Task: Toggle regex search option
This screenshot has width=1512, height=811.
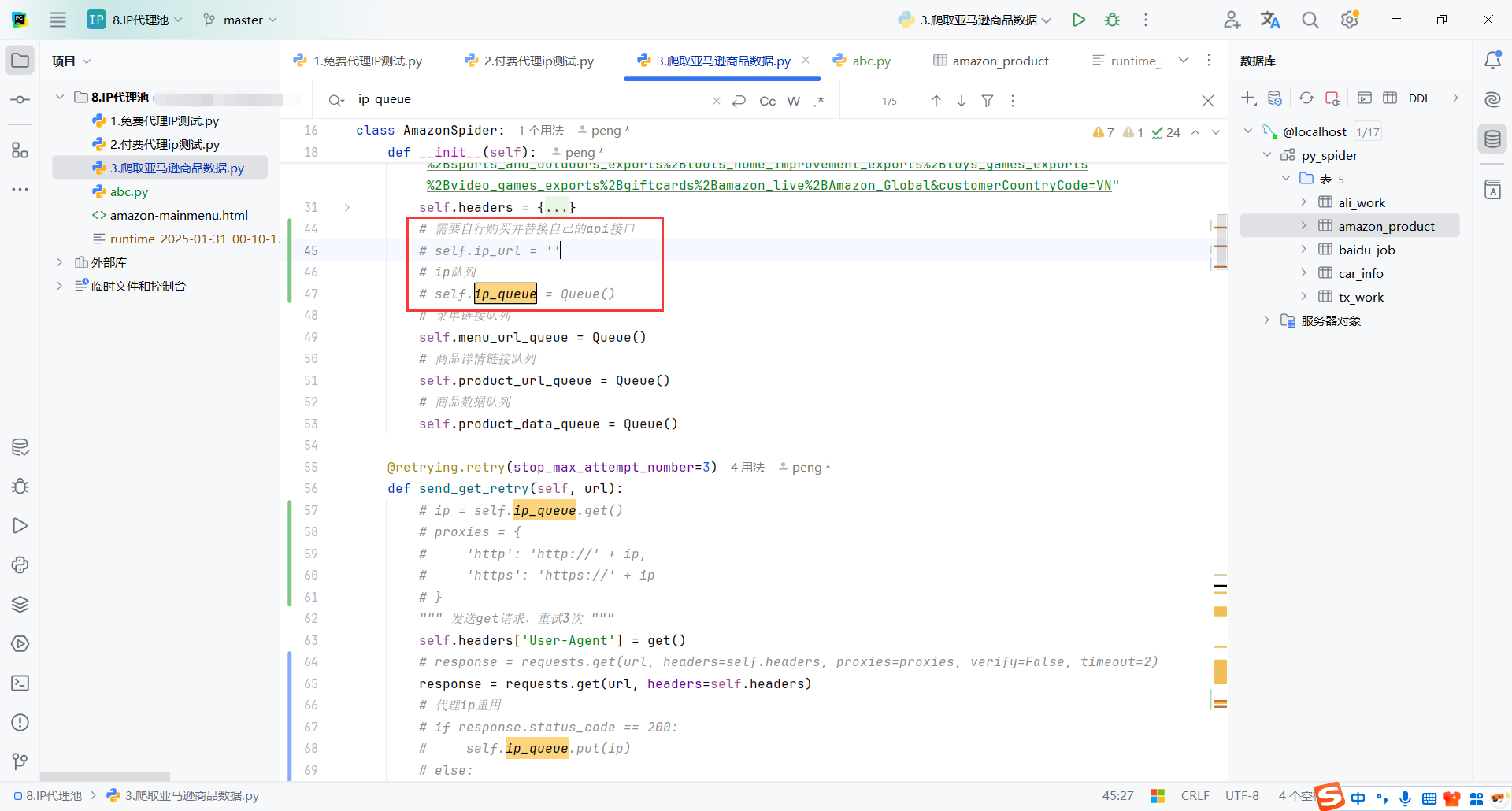Action: pyautogui.click(x=819, y=101)
